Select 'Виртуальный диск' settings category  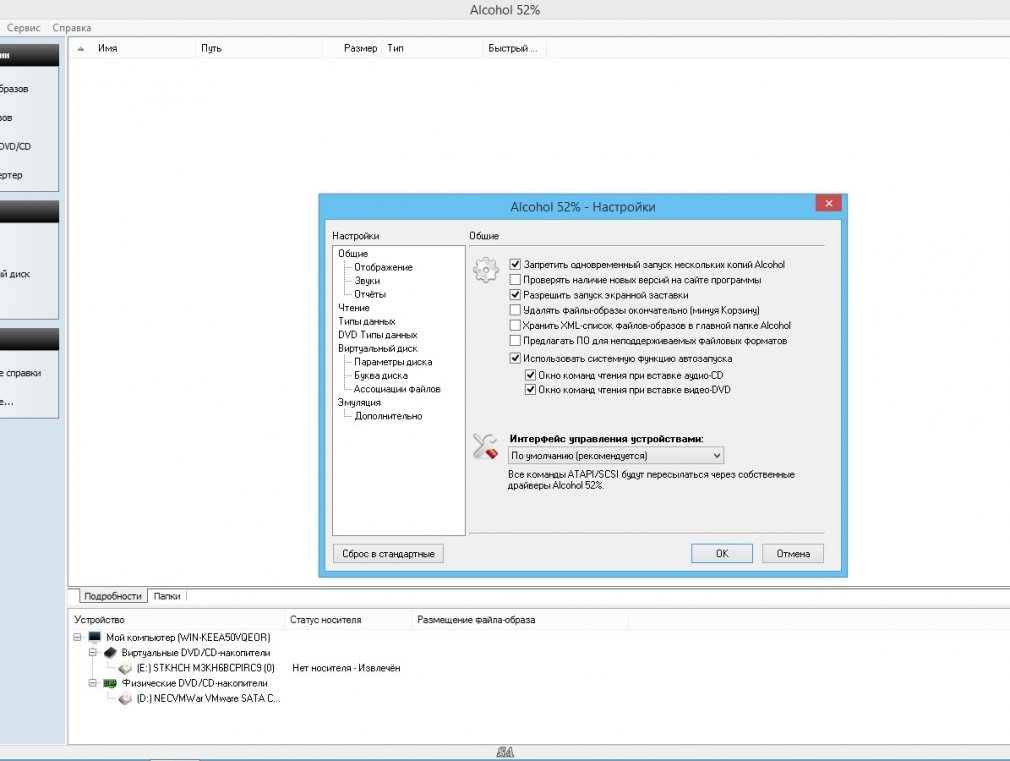tap(377, 348)
